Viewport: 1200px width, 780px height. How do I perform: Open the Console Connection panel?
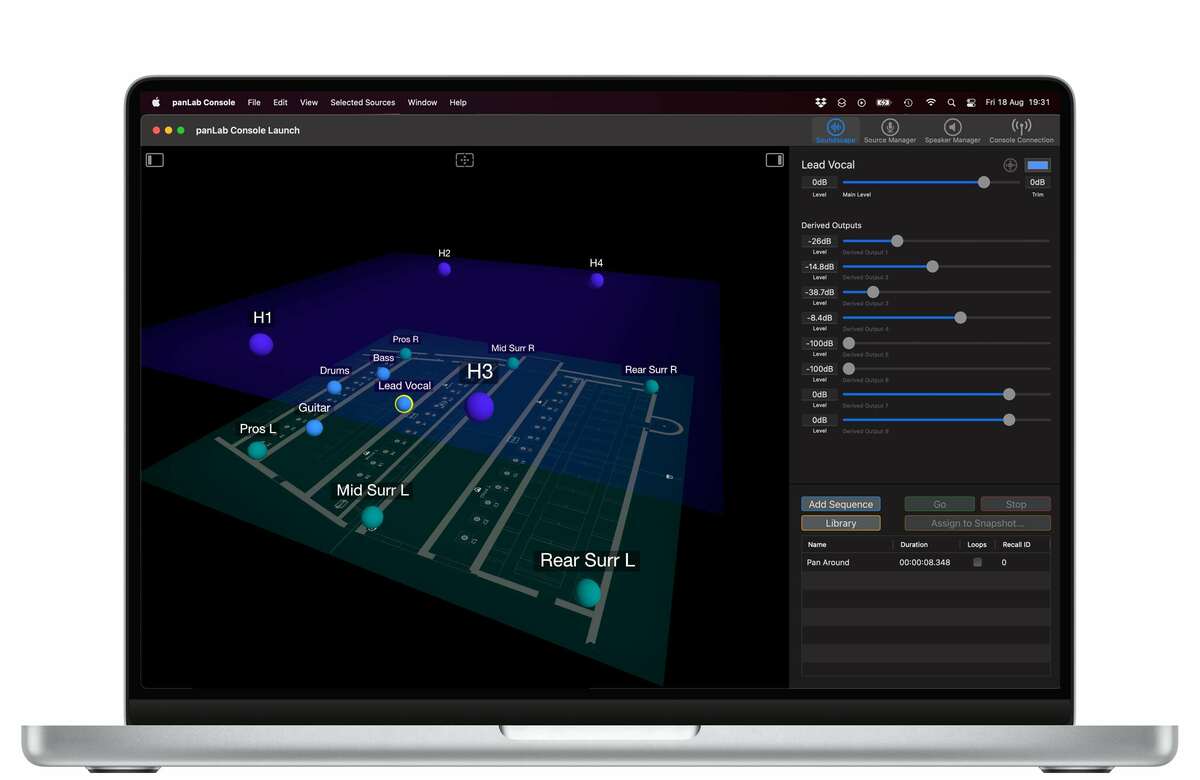(x=1021, y=131)
